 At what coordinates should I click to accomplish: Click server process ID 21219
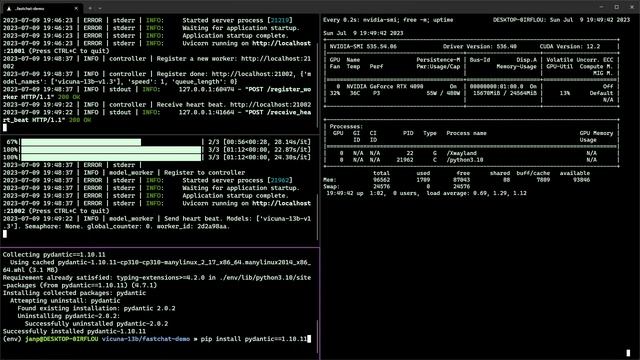[x=280, y=20]
